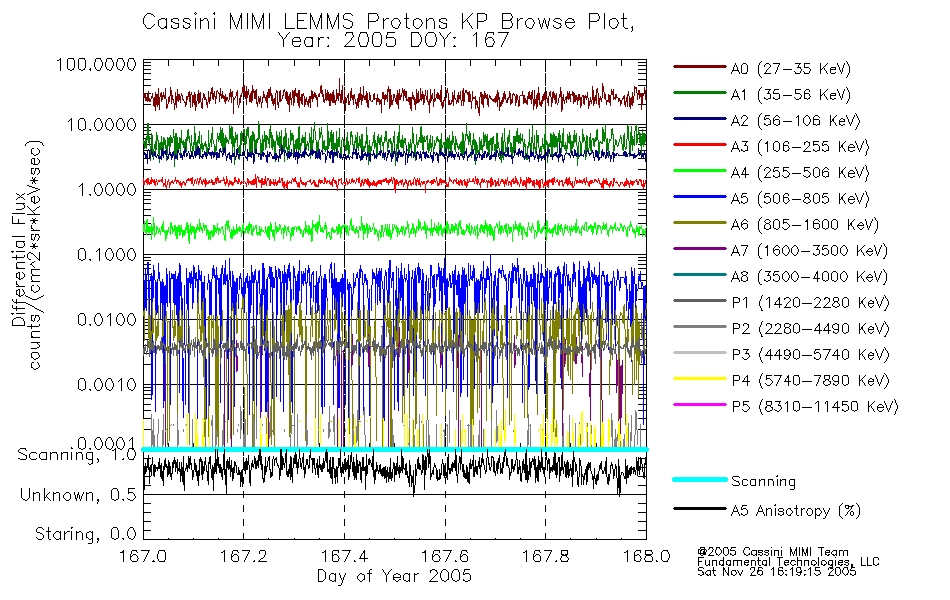950x600 pixels.
Task: Click the P1 (1420-2280 KeV) legend label
Action: coord(810,302)
